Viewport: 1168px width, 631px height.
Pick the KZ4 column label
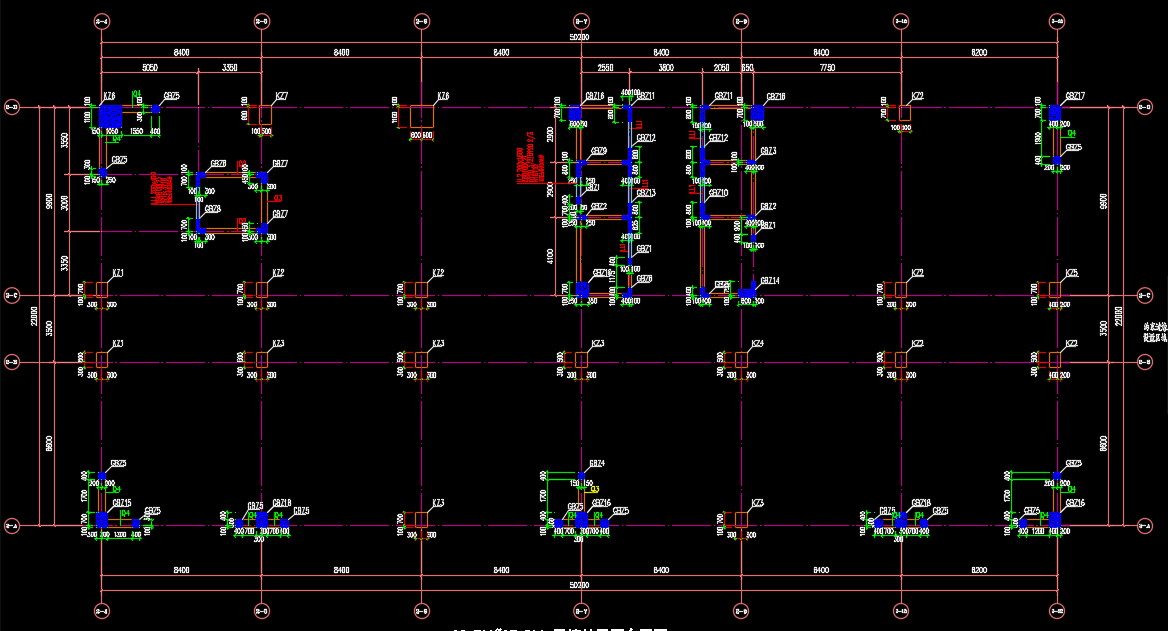(x=758, y=343)
